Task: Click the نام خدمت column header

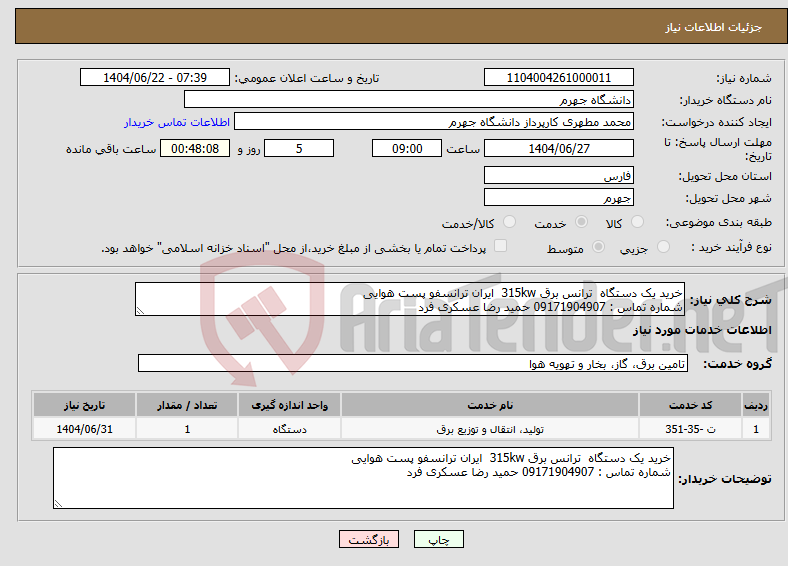Action: (490, 405)
